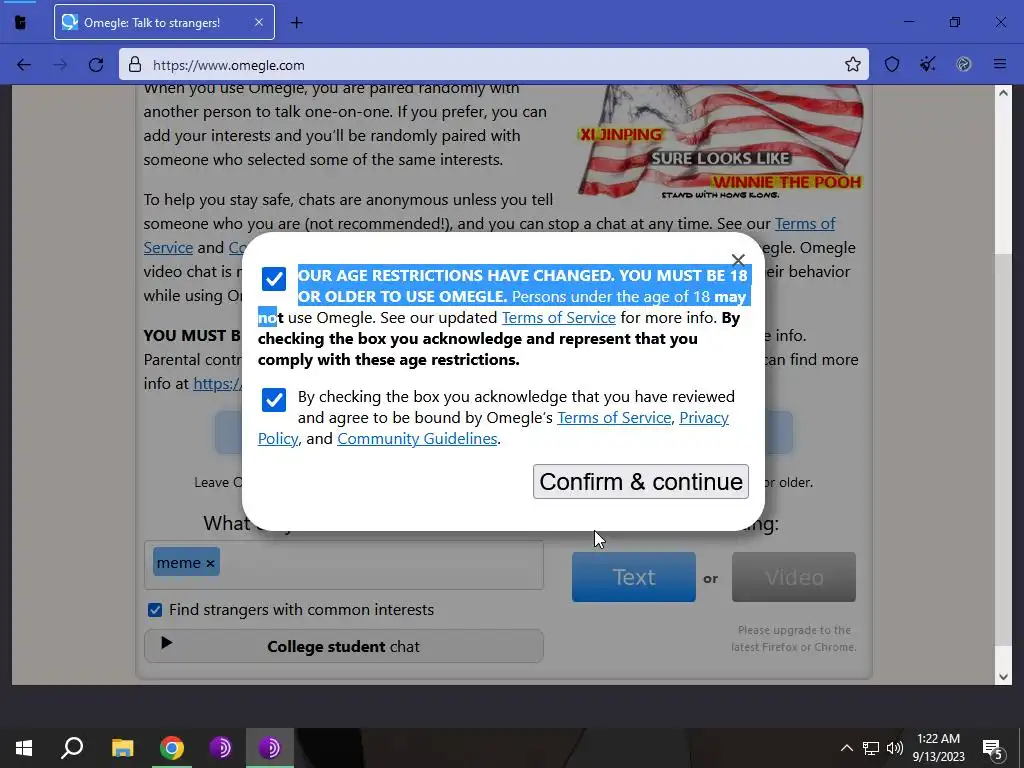Open the Tor circuit icon in toolbar
1024x768 pixels.
tap(963, 64)
